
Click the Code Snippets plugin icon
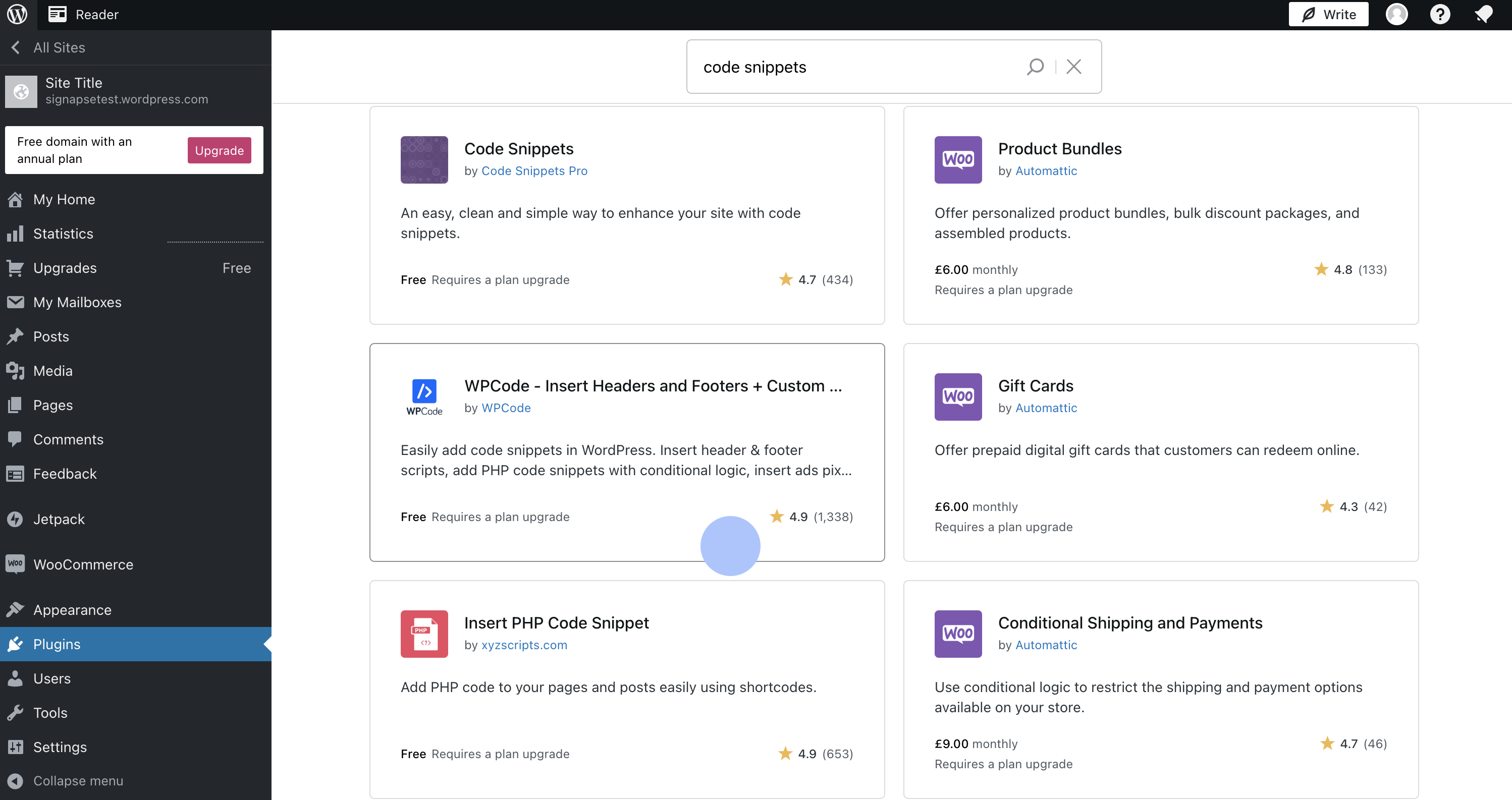[x=424, y=159]
